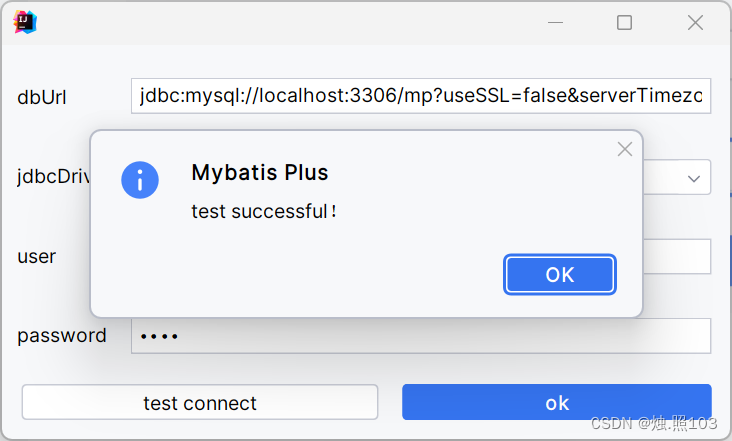Click the Mybatis Plus dialog title

(x=260, y=173)
